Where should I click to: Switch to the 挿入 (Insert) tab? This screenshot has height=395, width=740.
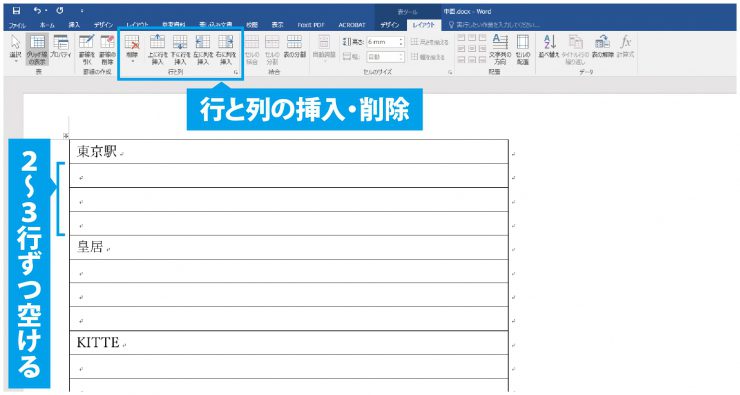[x=74, y=25]
